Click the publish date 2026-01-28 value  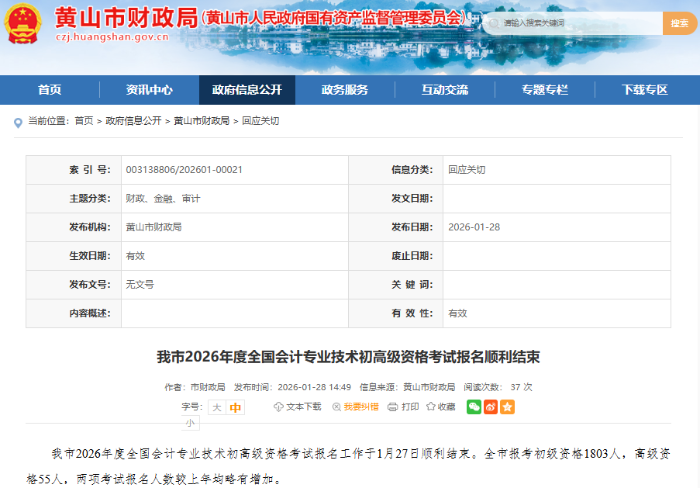(x=474, y=227)
